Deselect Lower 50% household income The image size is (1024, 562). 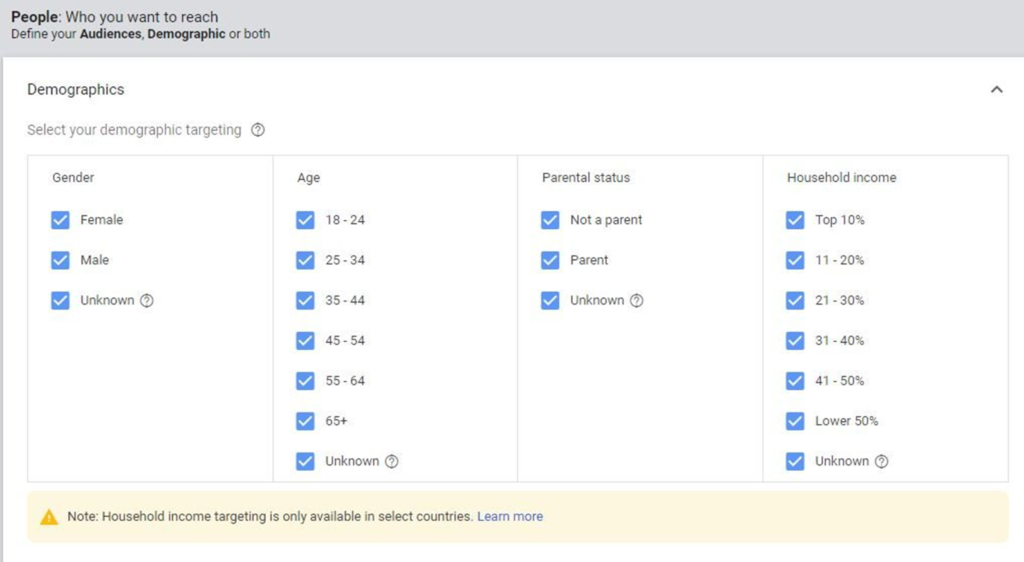pyautogui.click(x=795, y=421)
